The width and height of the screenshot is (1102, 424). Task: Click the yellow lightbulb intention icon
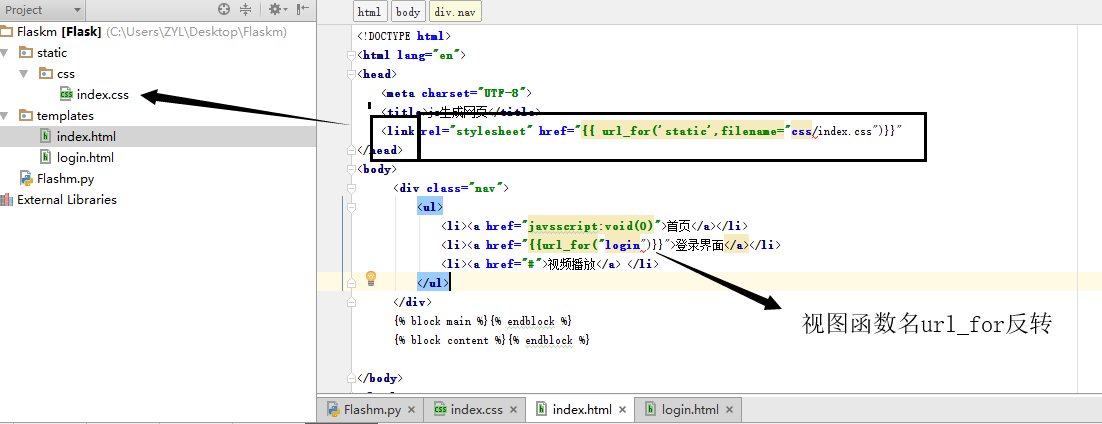370,278
